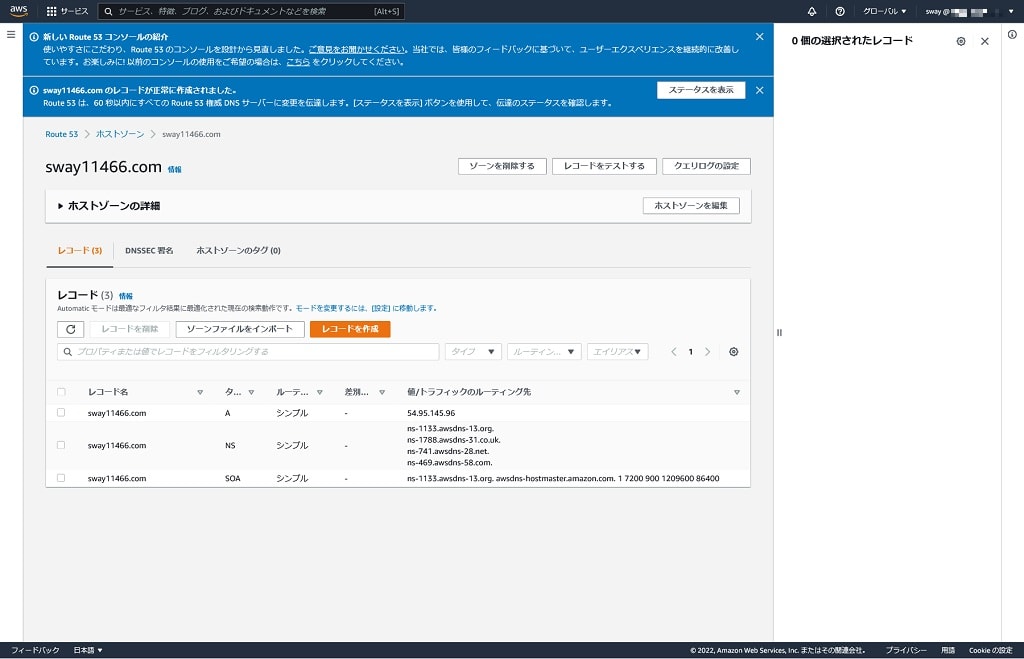Image resolution: width=1024 pixels, height=659 pixels.
Task: Open settings gear in selected records panel
Action: click(961, 41)
